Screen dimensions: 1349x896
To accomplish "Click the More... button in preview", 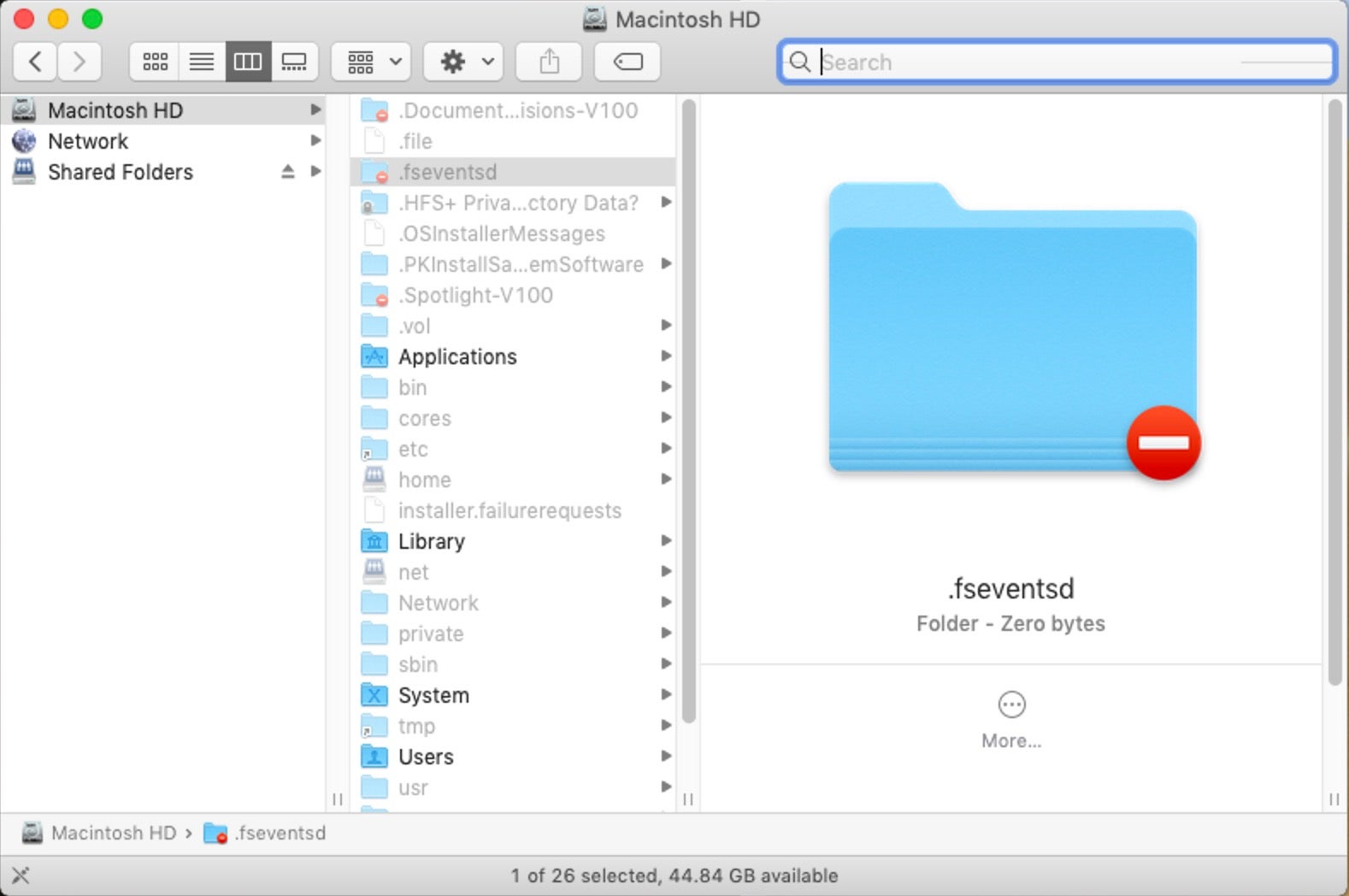I will tap(1011, 719).
